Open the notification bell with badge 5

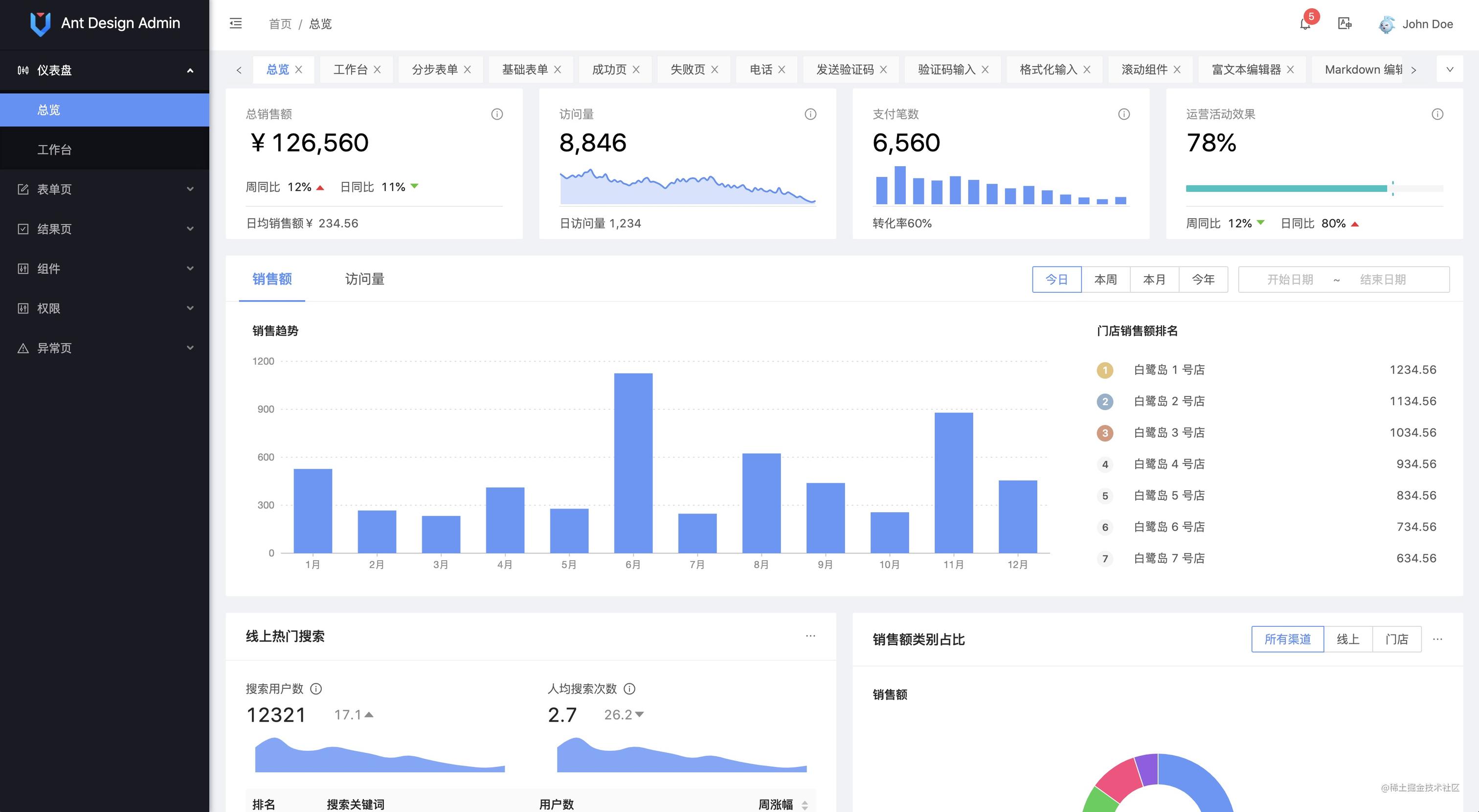[1305, 23]
